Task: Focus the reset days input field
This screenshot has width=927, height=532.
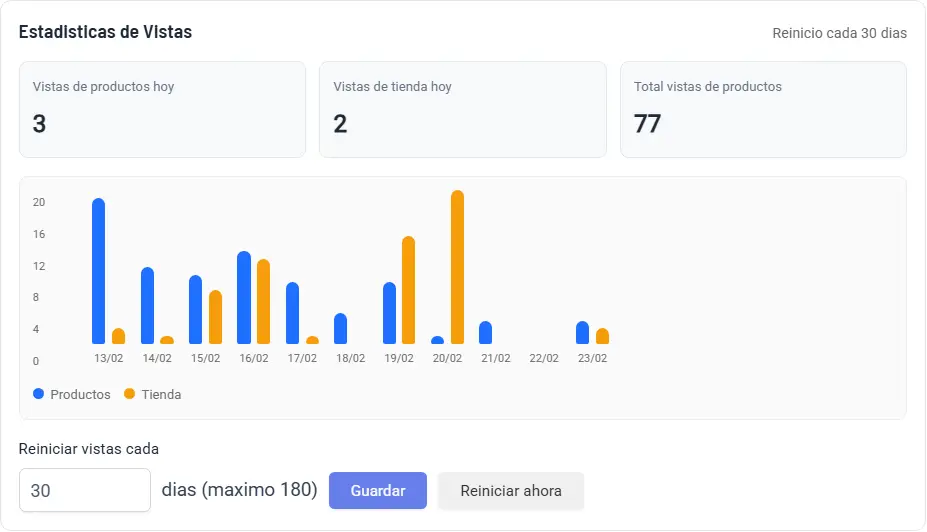Action: point(85,491)
